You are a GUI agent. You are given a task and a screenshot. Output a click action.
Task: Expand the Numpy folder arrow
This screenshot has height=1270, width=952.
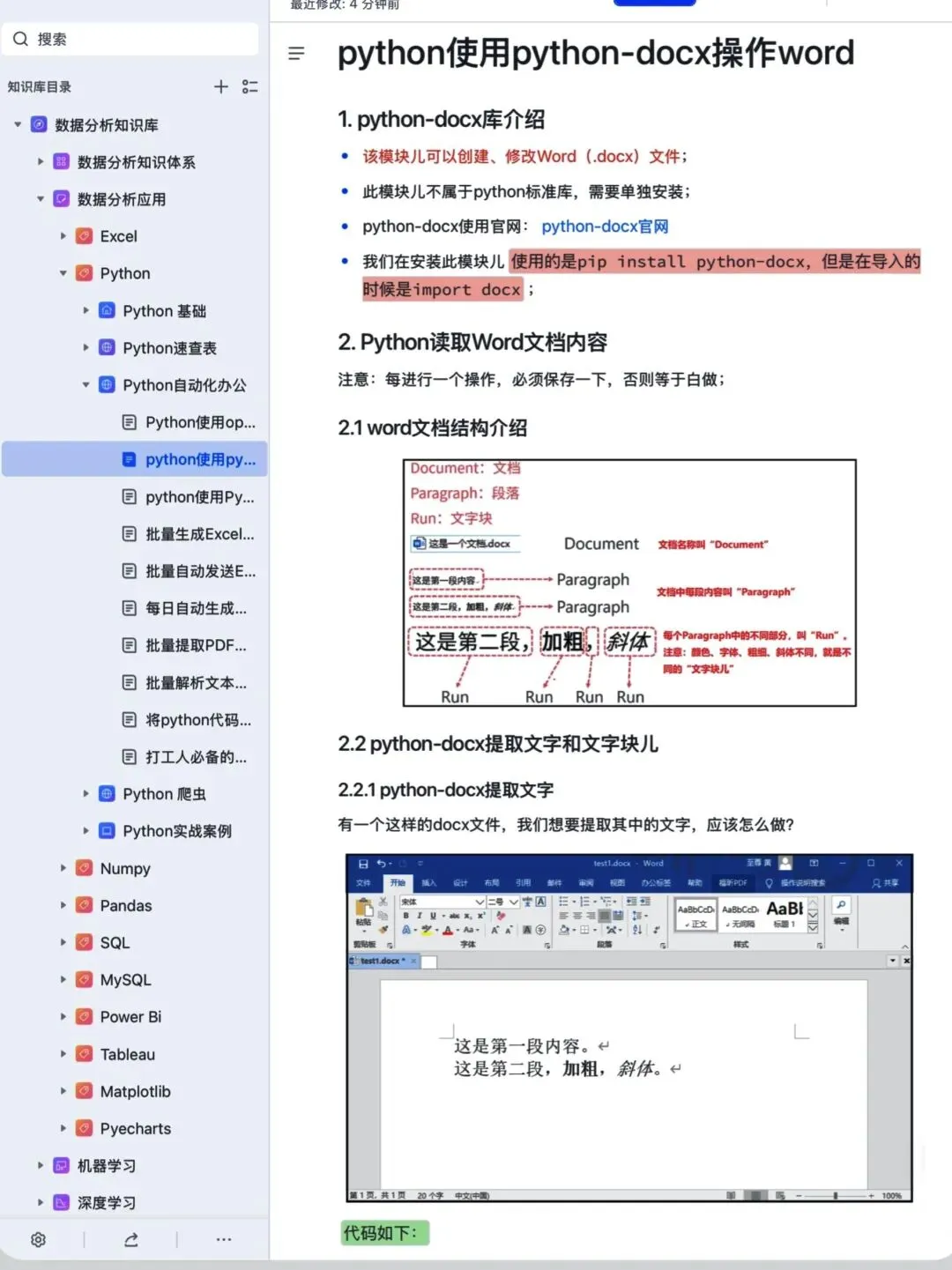[63, 868]
